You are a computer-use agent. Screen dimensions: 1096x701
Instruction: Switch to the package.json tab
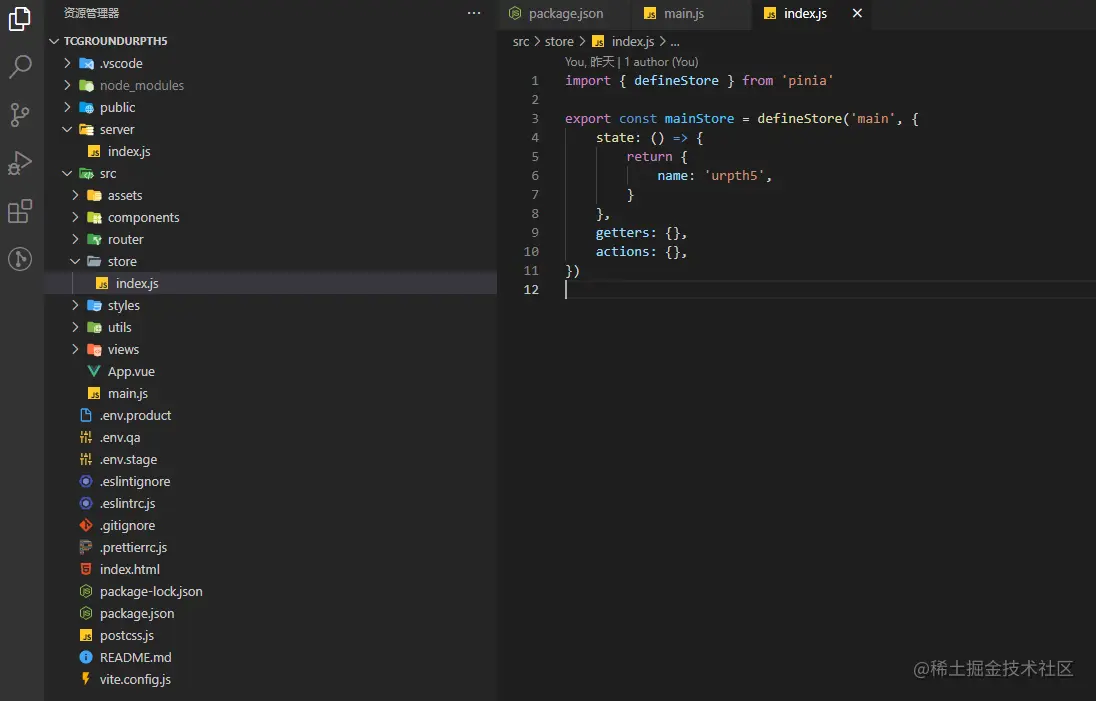tap(565, 13)
